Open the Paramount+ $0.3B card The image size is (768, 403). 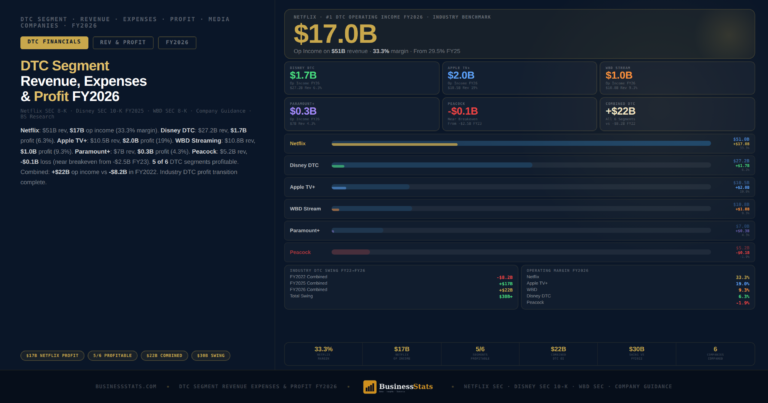(x=362, y=114)
